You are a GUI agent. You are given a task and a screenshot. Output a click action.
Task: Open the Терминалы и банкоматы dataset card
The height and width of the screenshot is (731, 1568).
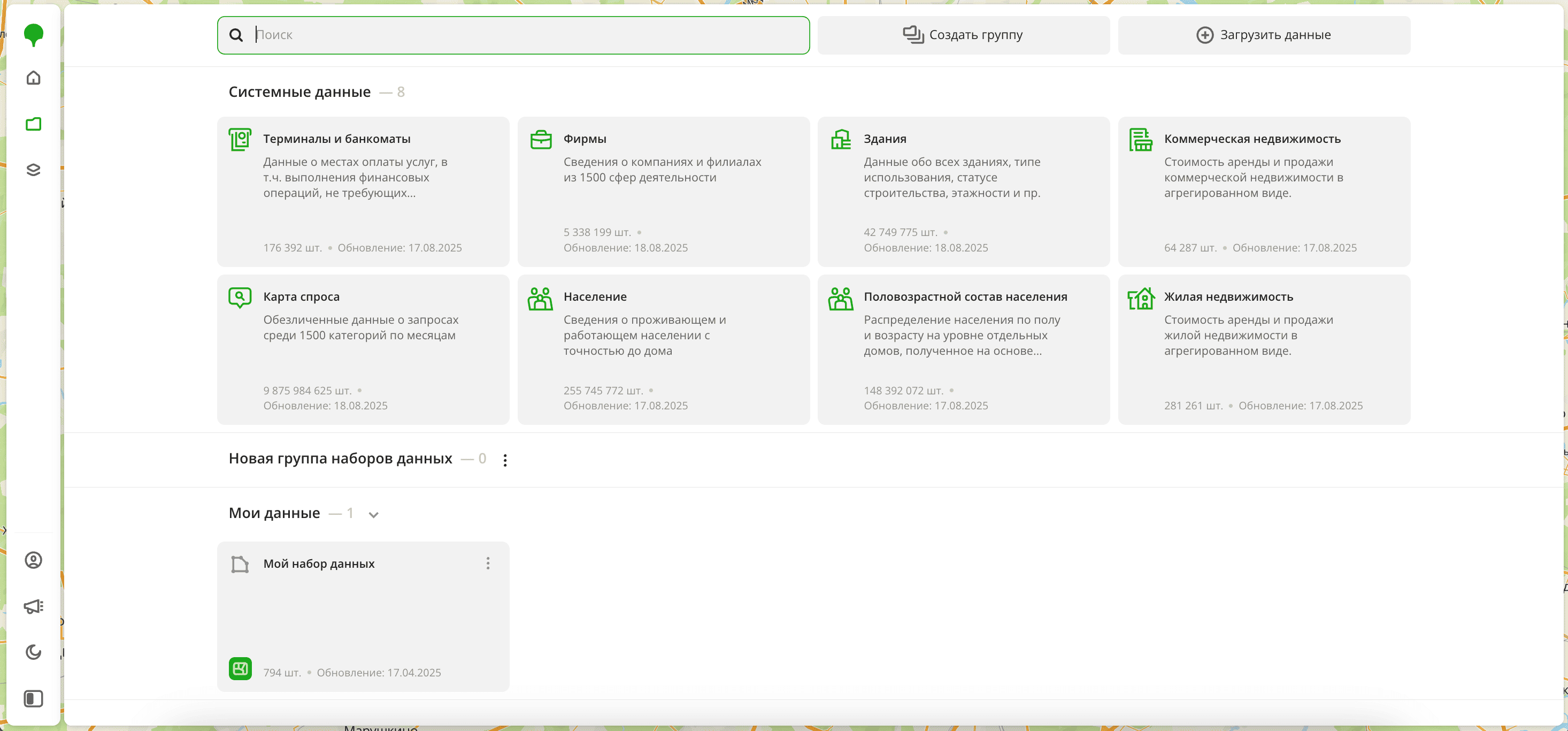[363, 191]
